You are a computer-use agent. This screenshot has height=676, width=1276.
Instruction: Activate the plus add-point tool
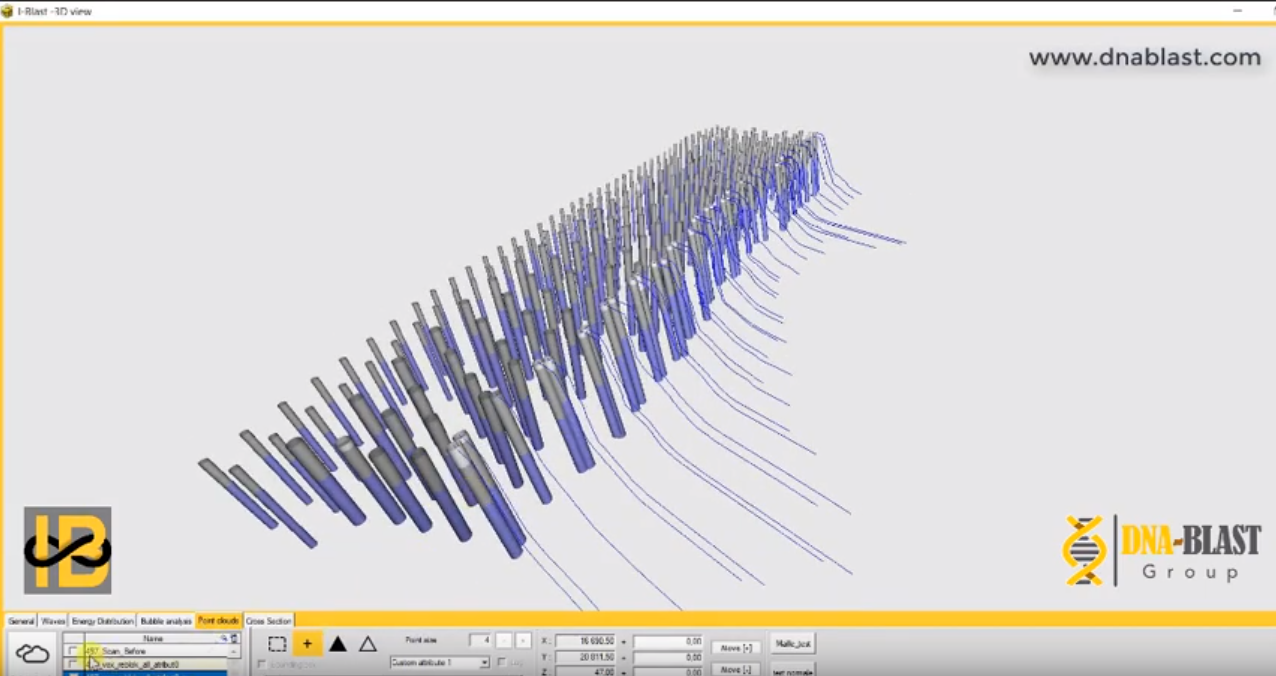307,644
